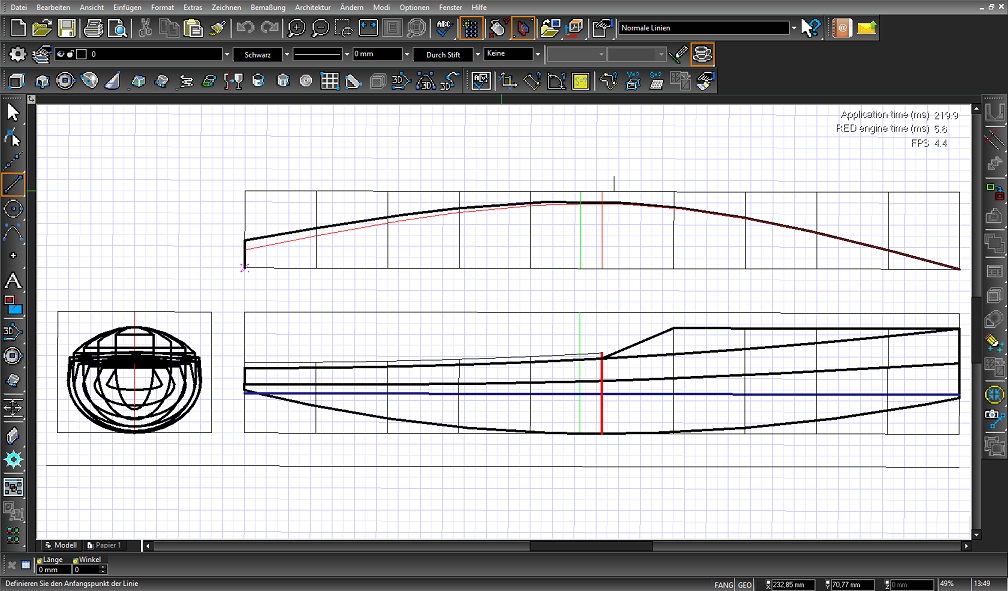Select the arrow Select tool in left toolbar
The width and height of the screenshot is (1008, 591).
pos(13,112)
